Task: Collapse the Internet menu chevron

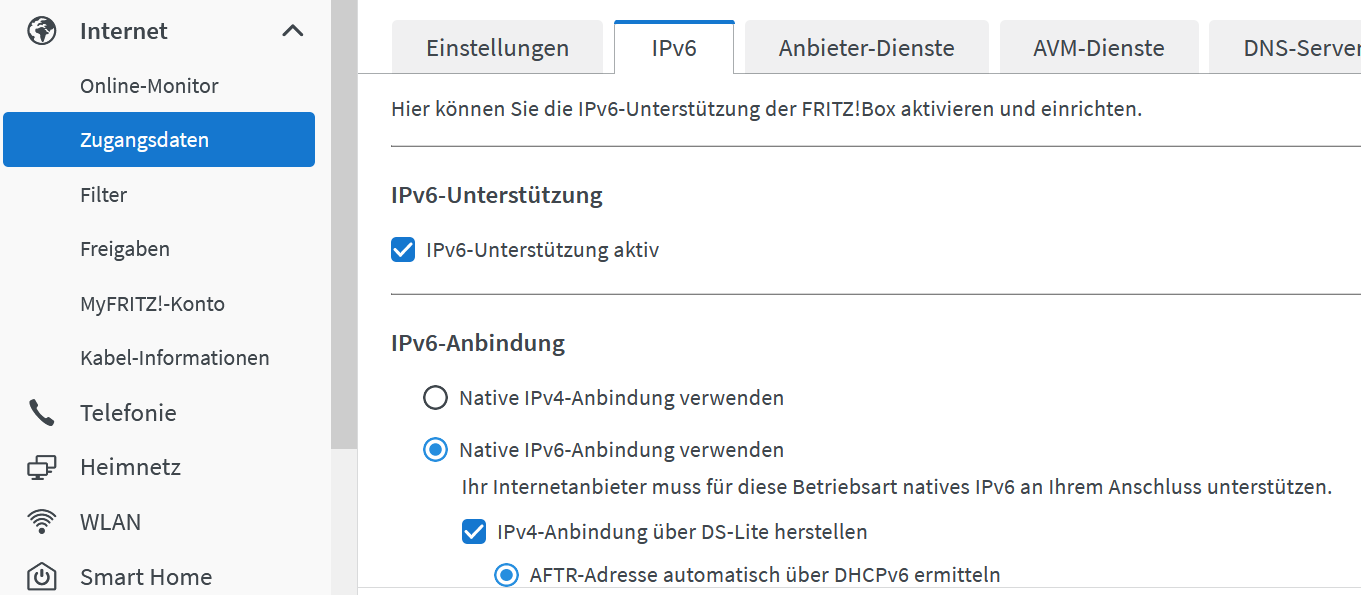Action: [x=292, y=31]
